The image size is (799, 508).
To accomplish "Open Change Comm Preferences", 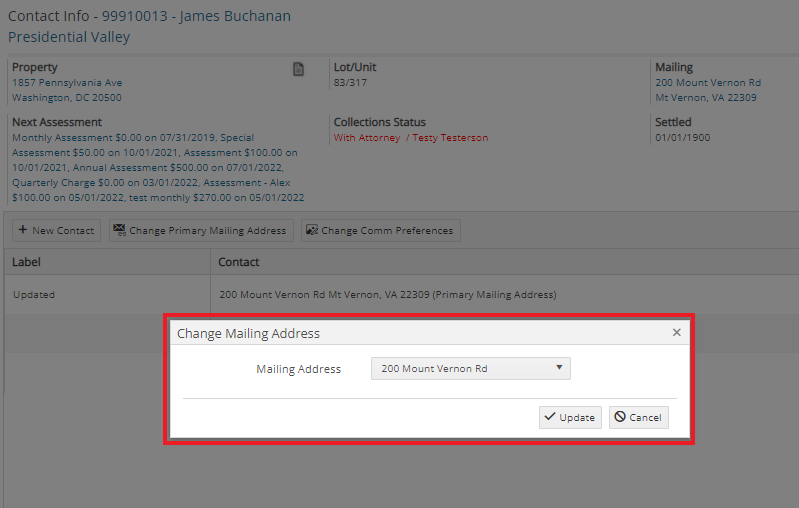I will [x=381, y=230].
